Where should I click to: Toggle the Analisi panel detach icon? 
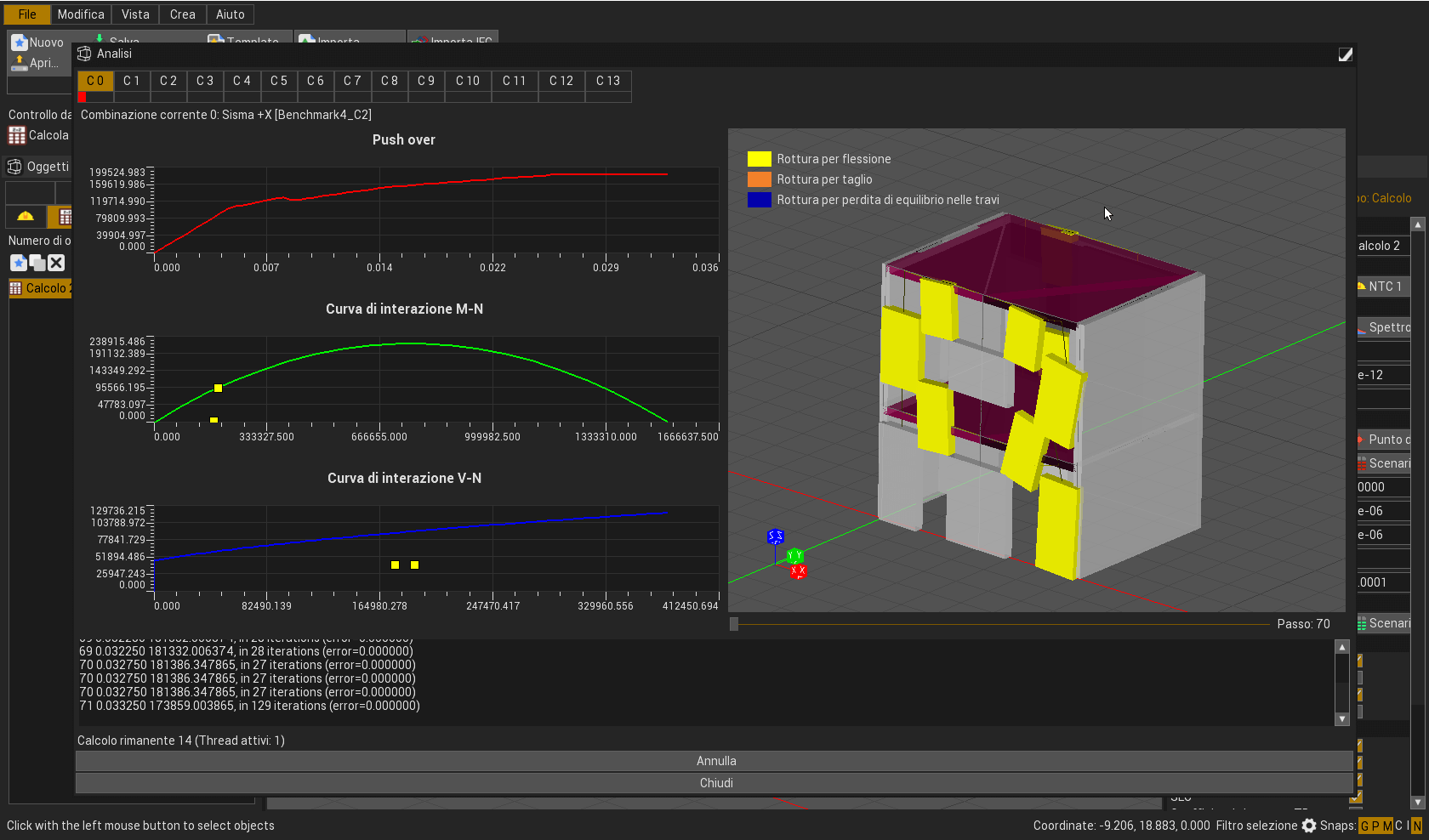[x=1346, y=54]
